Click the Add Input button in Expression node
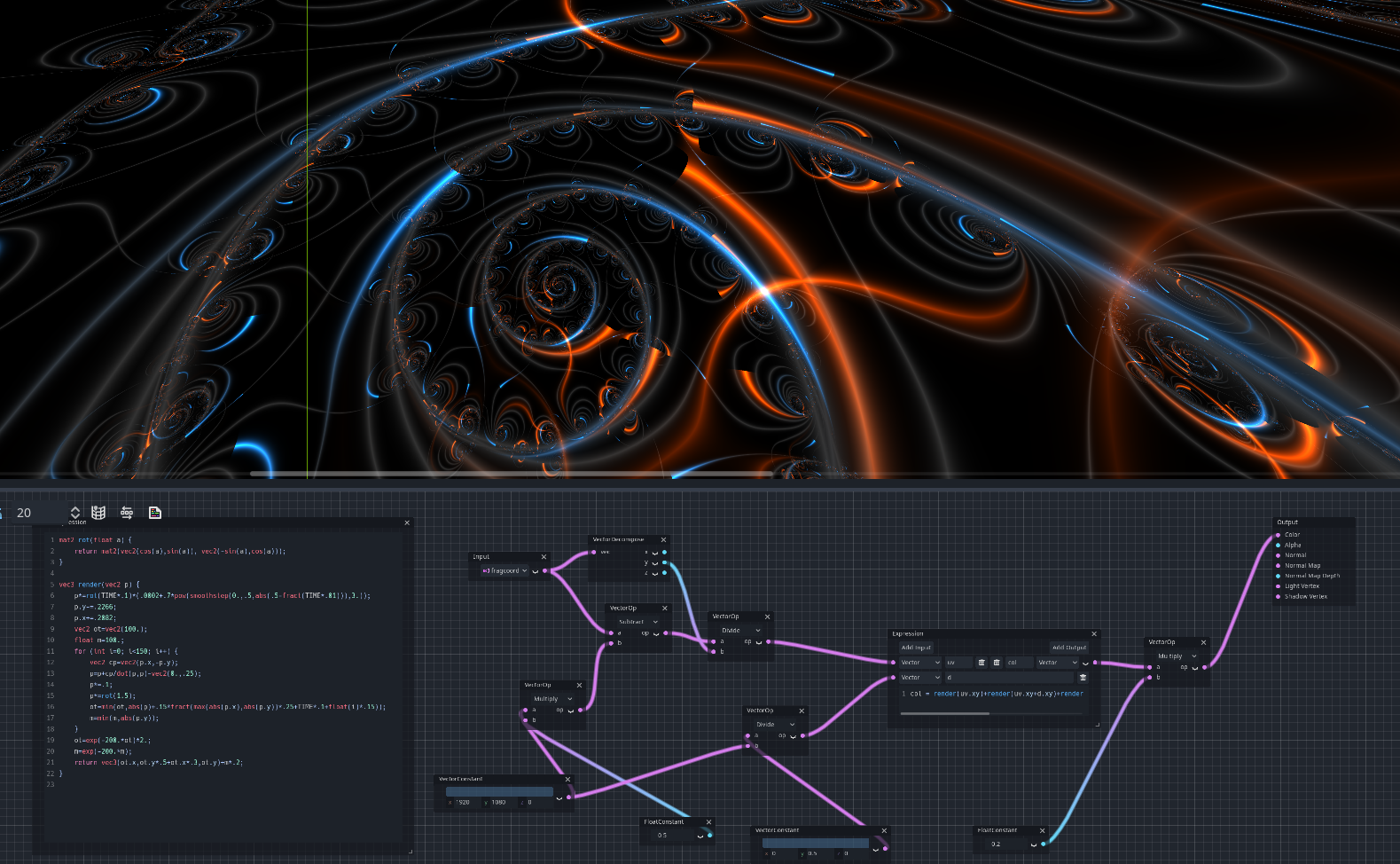 (x=916, y=648)
